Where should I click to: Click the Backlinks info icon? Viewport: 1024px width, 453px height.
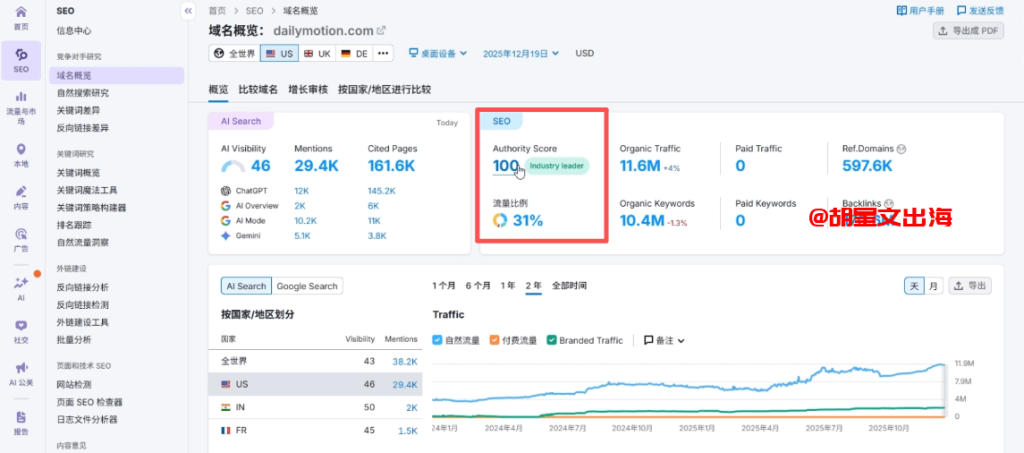(889, 204)
